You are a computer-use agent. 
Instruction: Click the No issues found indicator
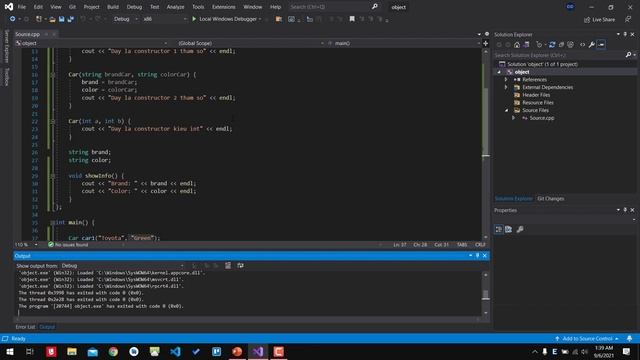click(68, 245)
